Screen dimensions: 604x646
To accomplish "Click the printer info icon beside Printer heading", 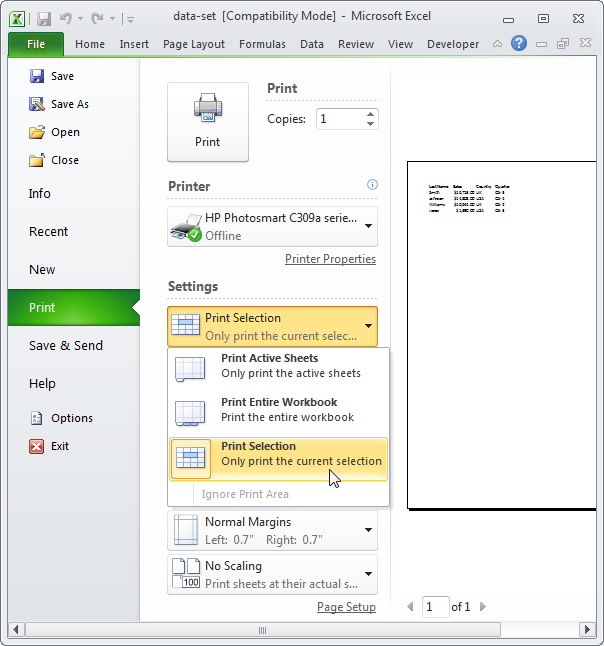I will point(372,185).
